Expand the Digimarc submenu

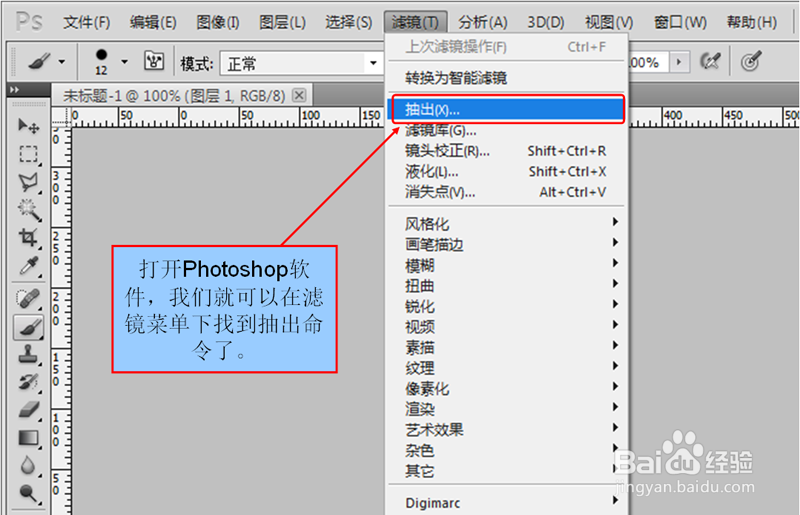pyautogui.click(x=506, y=503)
